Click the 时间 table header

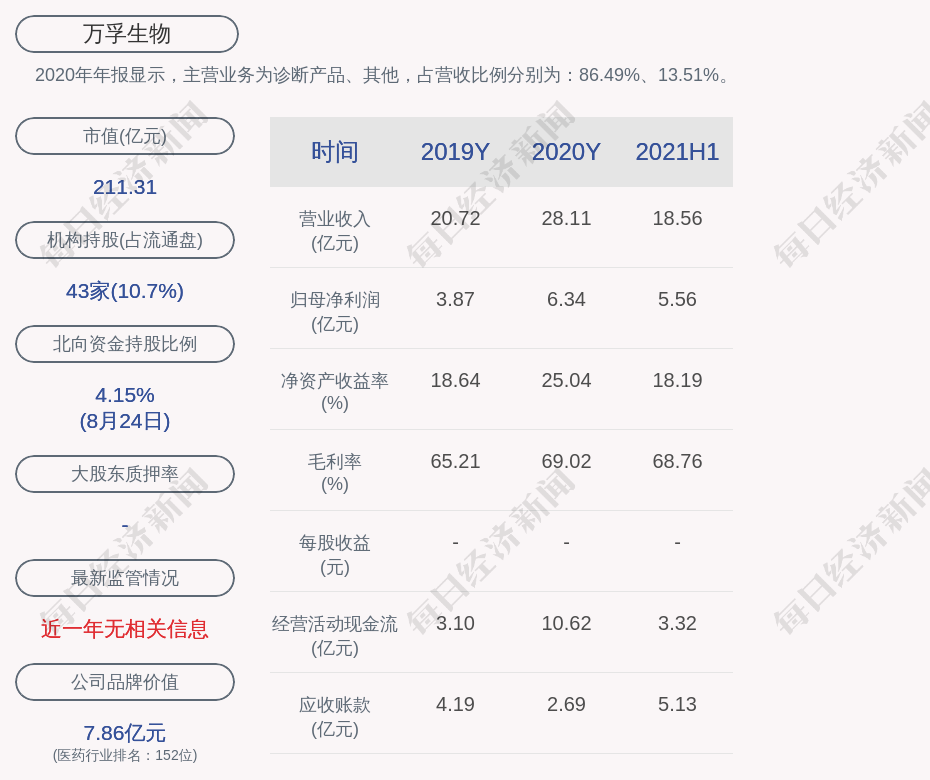coord(335,152)
